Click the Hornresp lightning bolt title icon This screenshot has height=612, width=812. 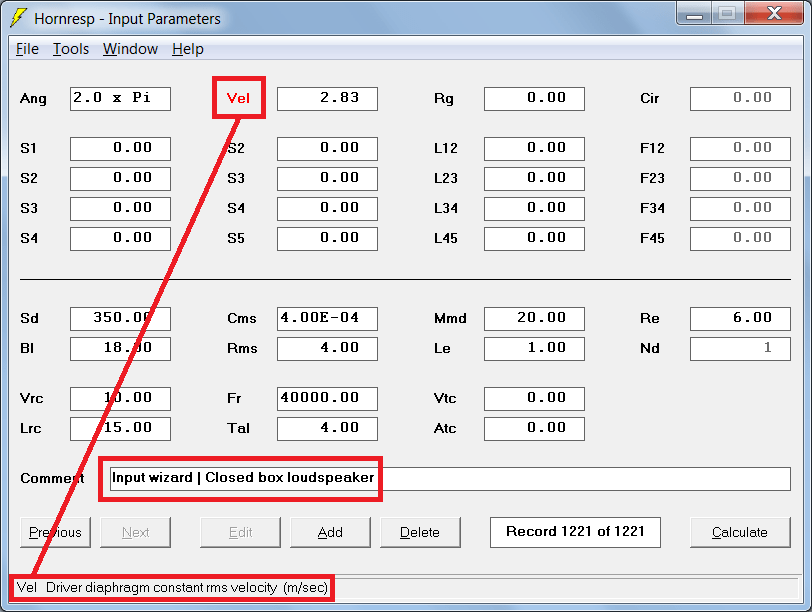18,18
